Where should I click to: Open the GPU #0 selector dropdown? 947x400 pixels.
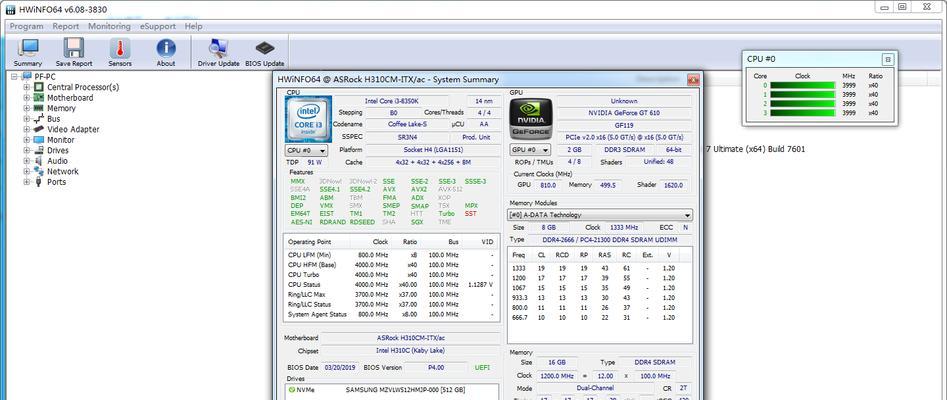(x=530, y=150)
